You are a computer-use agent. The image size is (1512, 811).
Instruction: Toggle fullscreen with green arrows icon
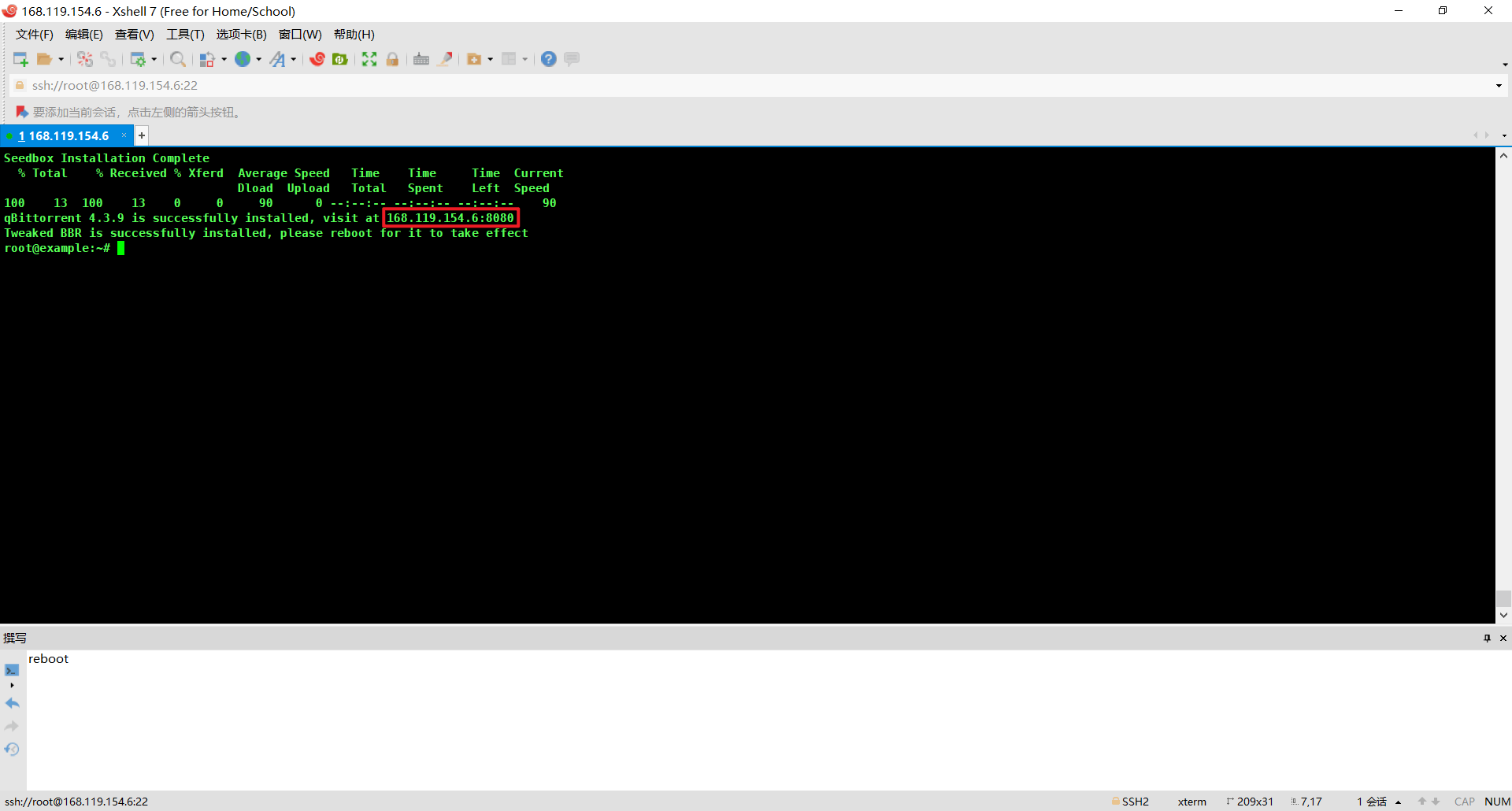pos(369,59)
